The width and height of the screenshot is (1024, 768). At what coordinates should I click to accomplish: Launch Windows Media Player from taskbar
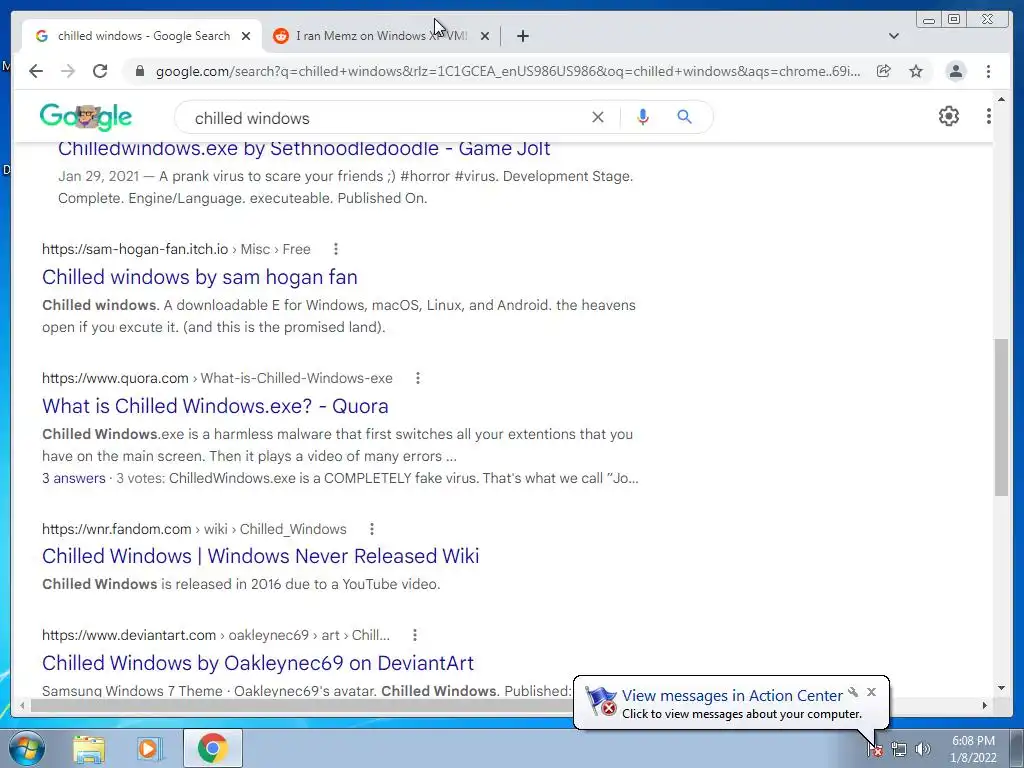click(149, 748)
